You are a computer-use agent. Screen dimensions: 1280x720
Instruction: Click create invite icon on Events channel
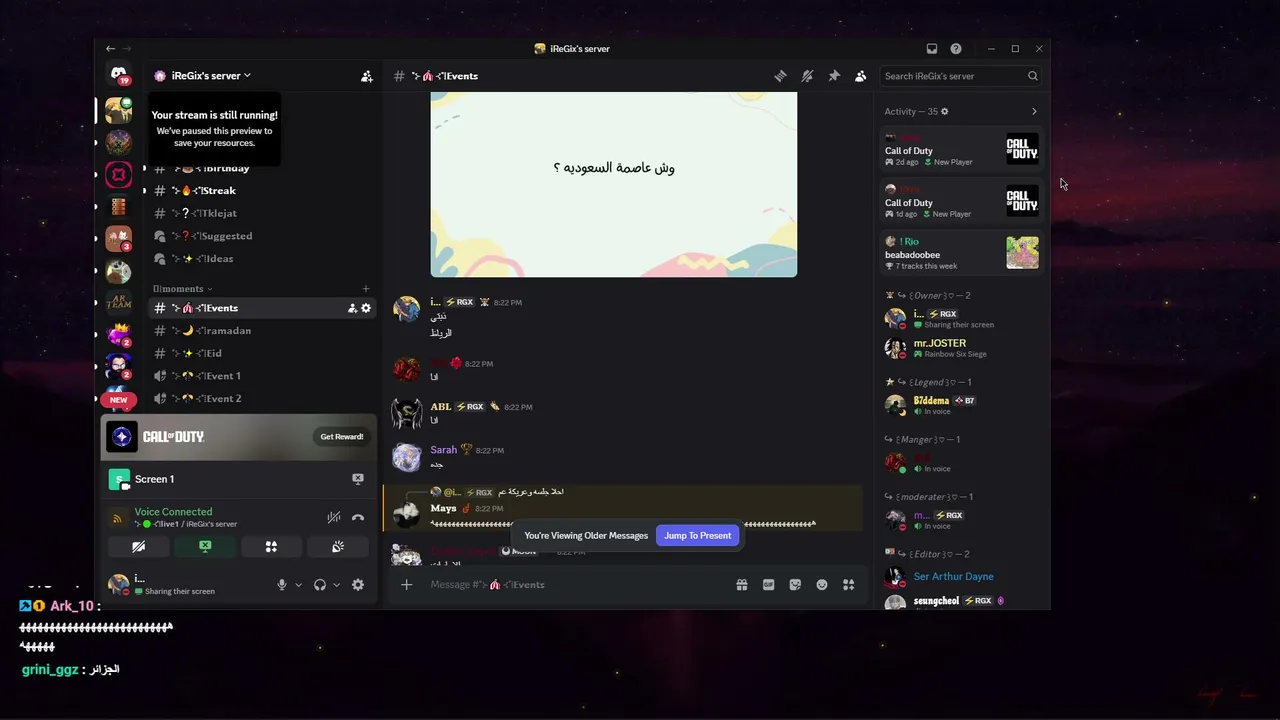tap(352, 308)
